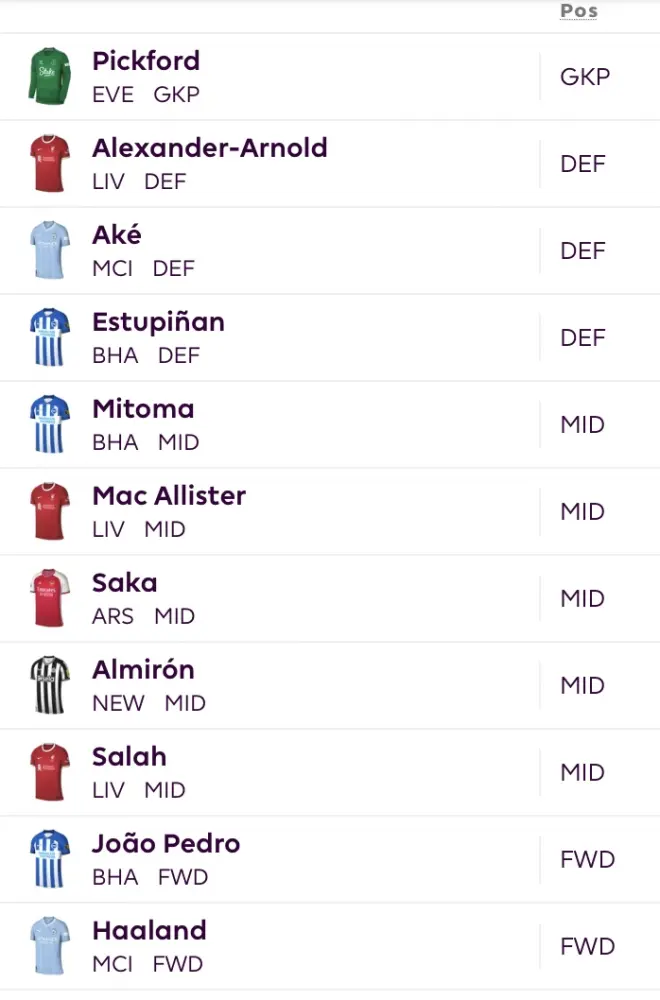Viewport: 660px width, 1000px height.
Task: Click Salah's red Liverpool shirt icon
Action: 49,773
